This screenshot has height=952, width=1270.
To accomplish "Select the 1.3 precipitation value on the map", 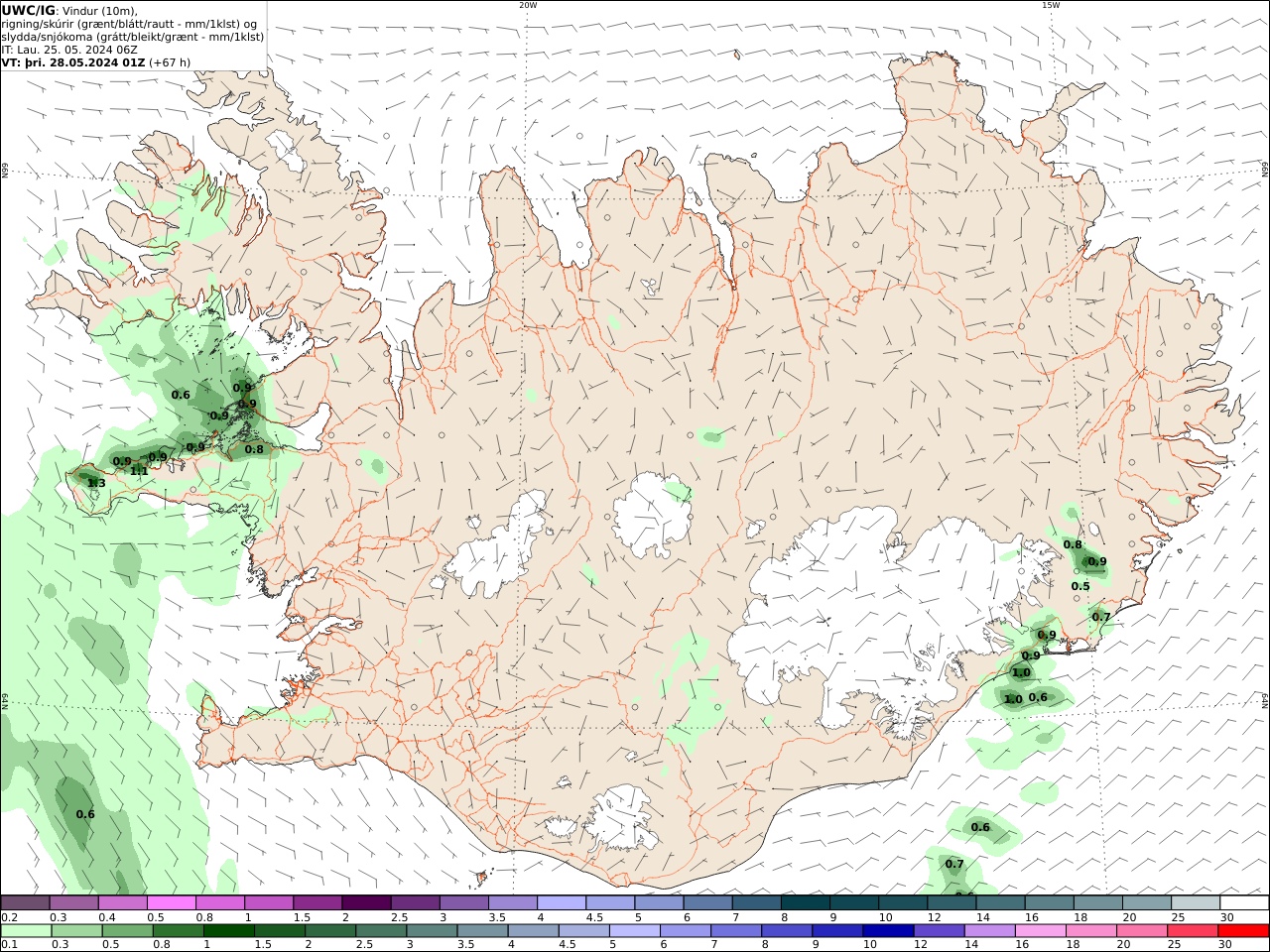I will (x=96, y=483).
